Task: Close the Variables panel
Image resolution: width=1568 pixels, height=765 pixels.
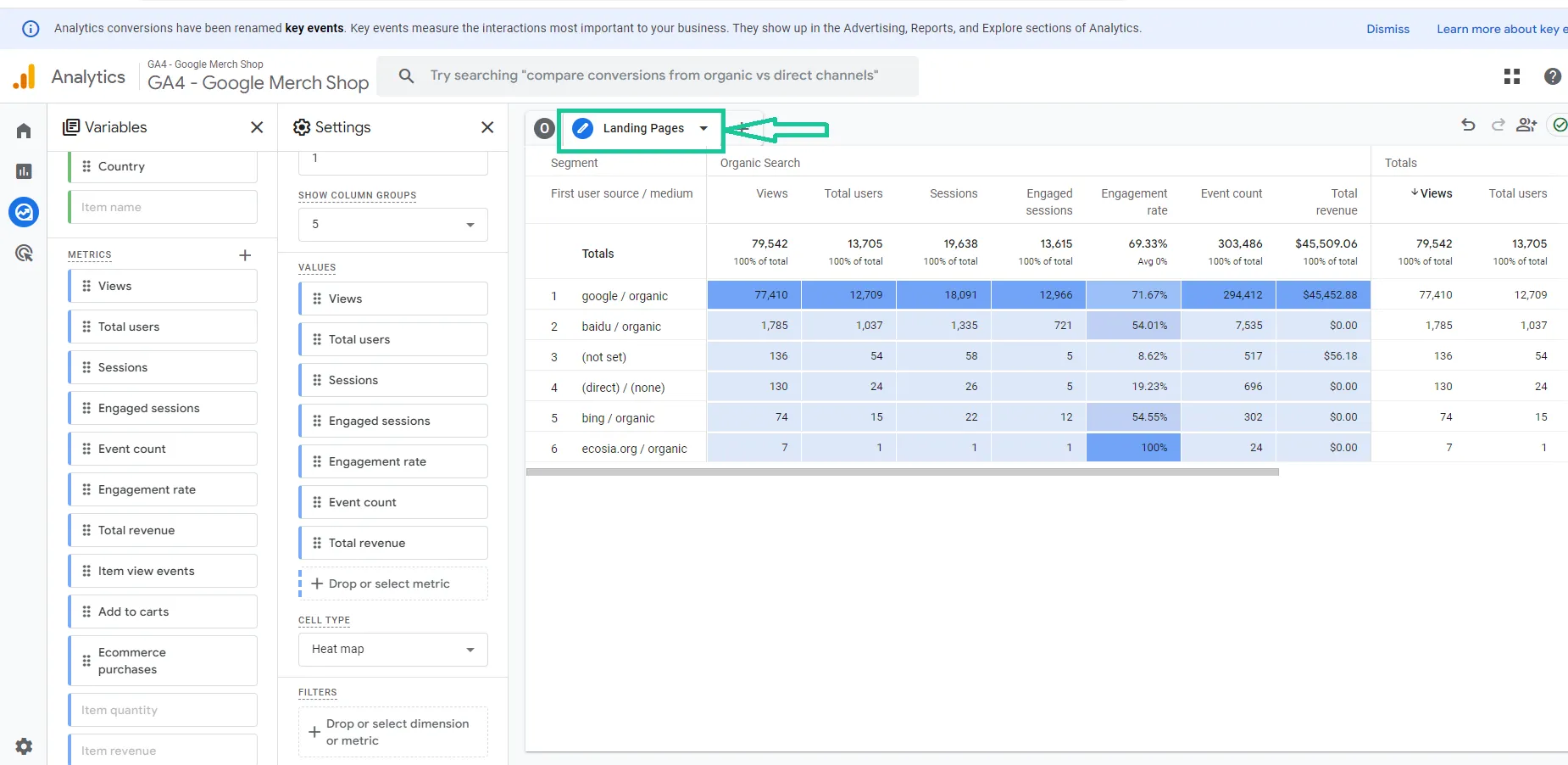Action: [x=257, y=127]
